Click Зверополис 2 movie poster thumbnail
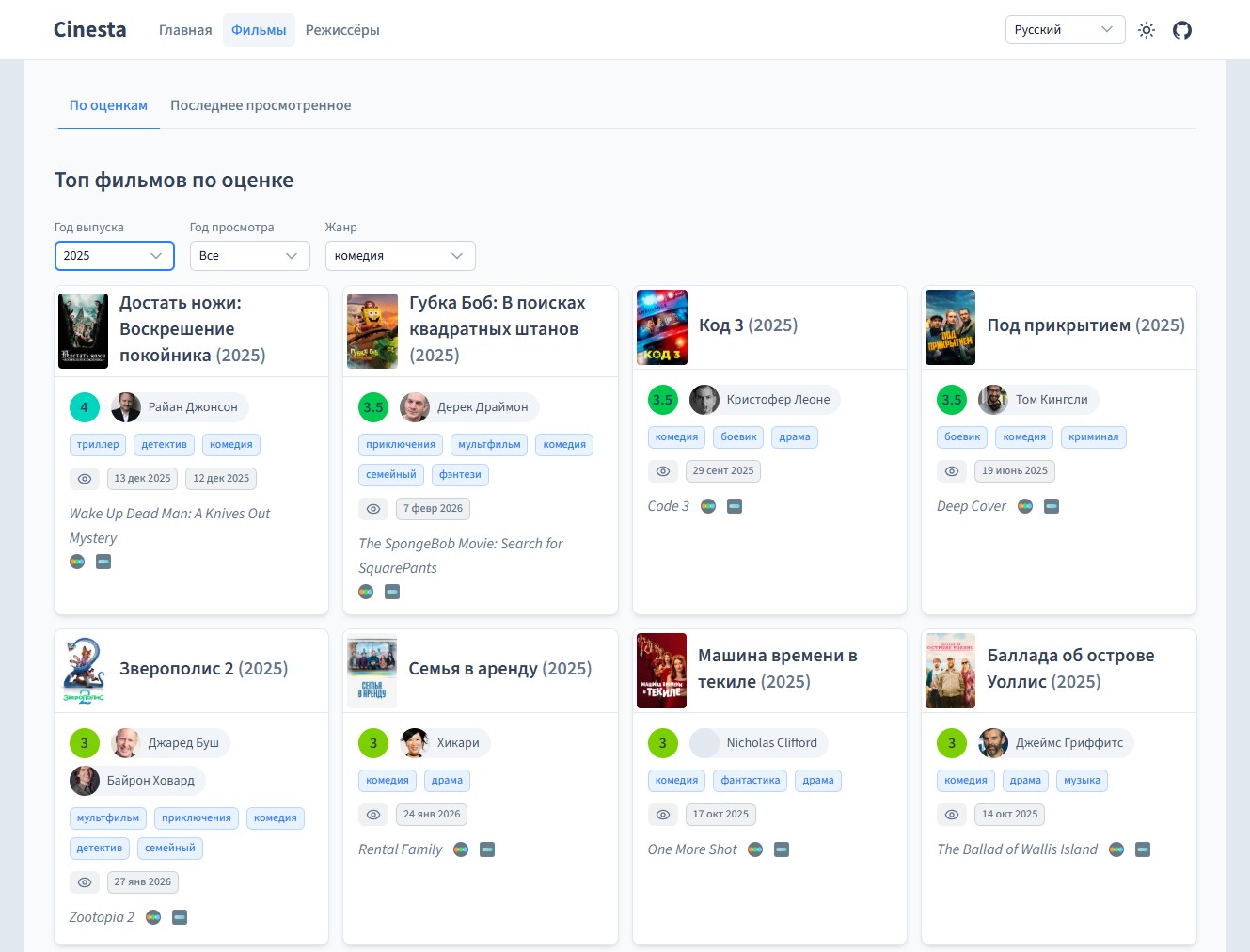The height and width of the screenshot is (952, 1250). pos(84,671)
